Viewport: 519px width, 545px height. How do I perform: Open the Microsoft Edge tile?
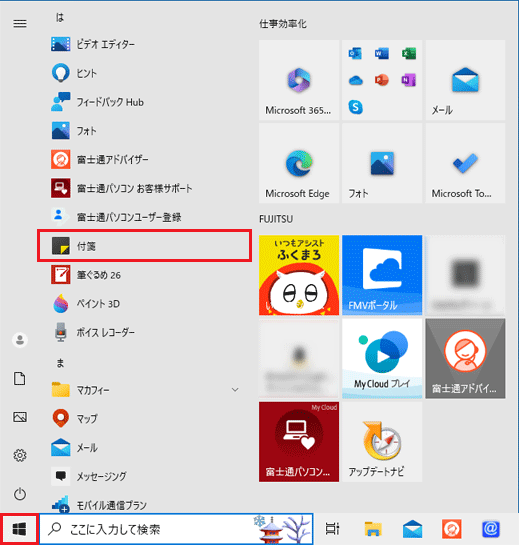point(299,163)
